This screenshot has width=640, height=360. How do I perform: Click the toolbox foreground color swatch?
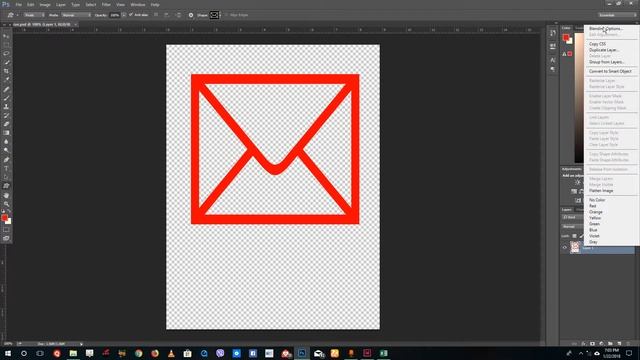4,218
